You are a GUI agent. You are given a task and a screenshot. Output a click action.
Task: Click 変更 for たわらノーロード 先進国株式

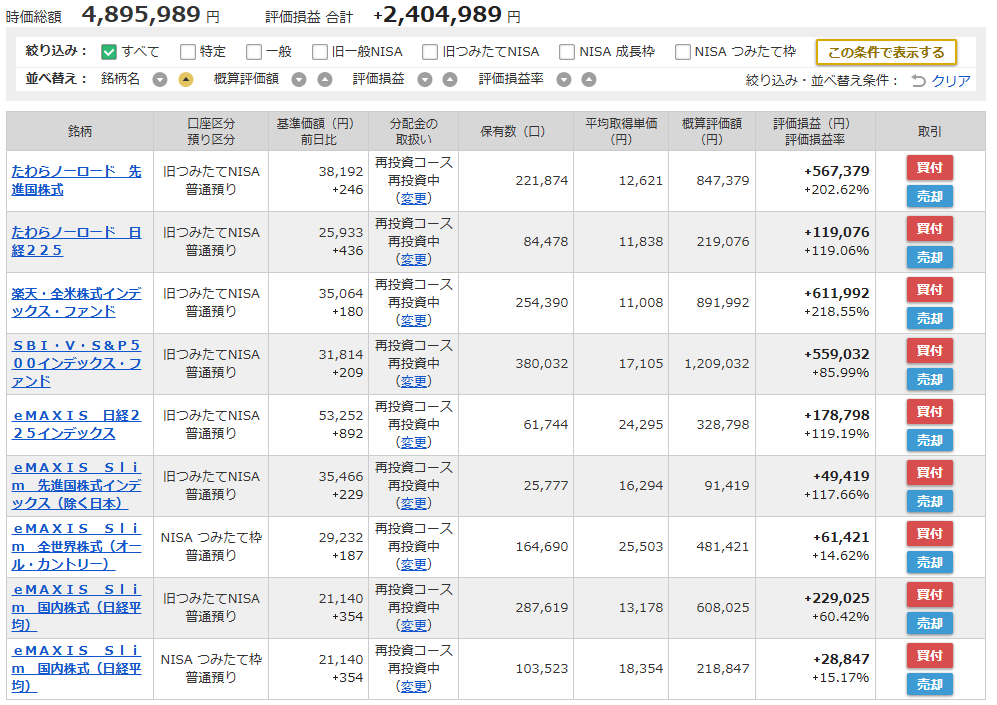coord(413,198)
